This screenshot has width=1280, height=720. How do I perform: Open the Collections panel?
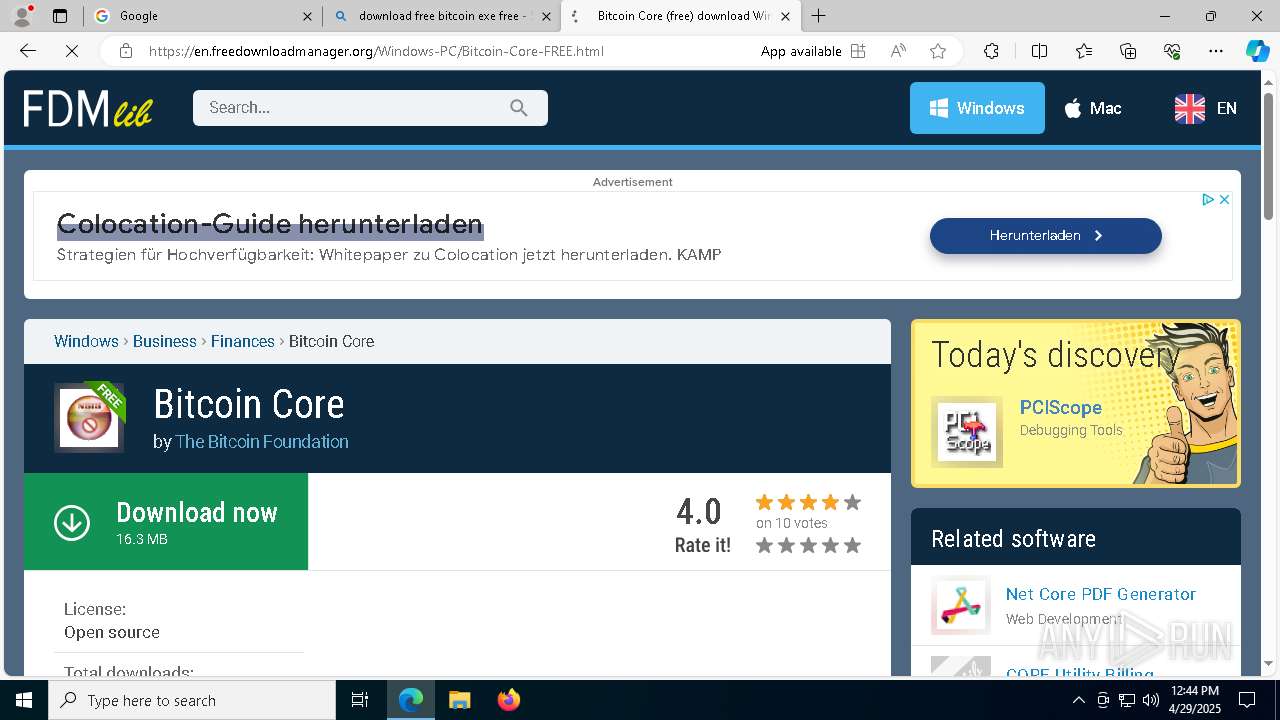[x=1128, y=51]
